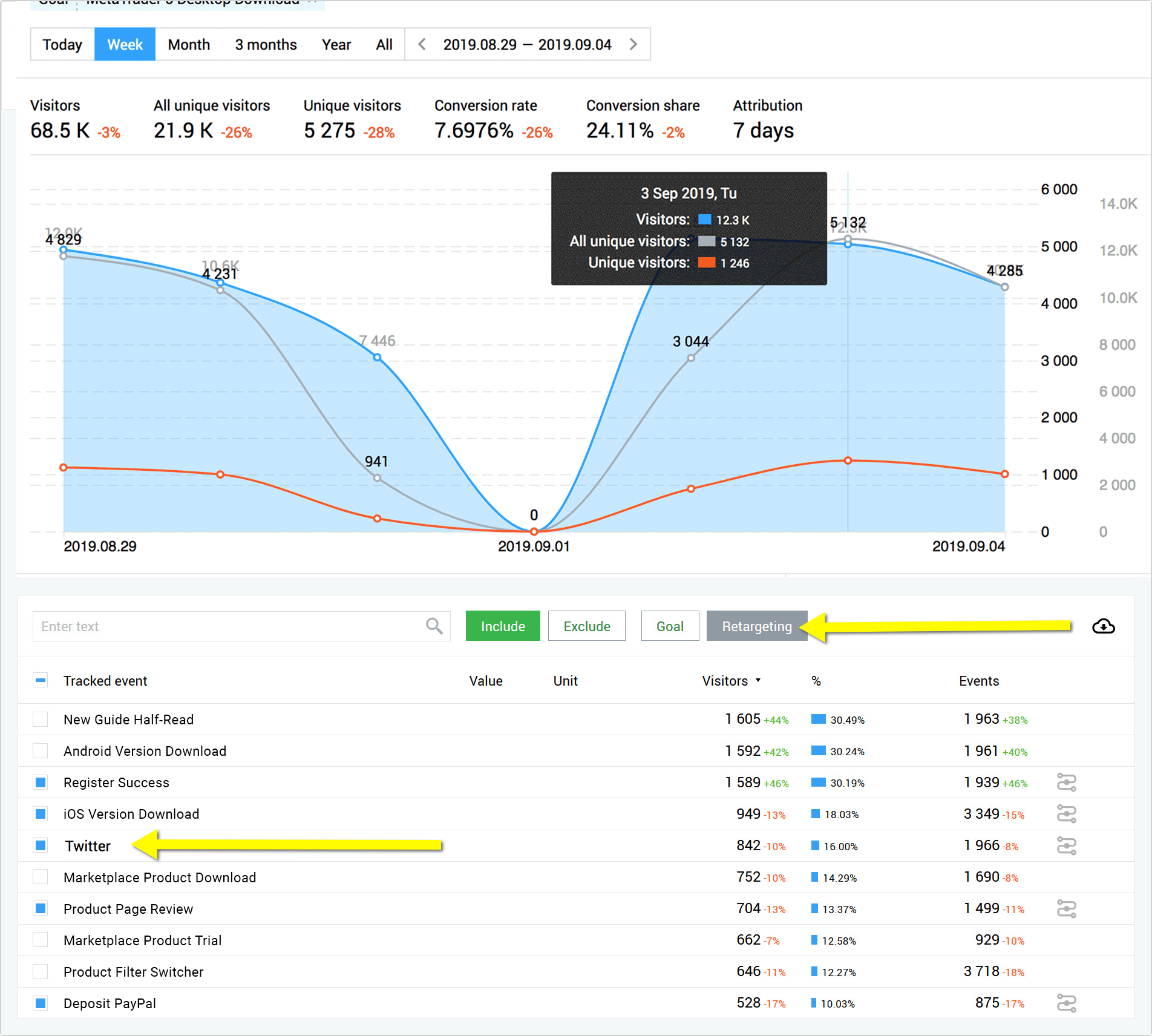Sort by Visitors column dropdown arrow
The height and width of the screenshot is (1036, 1152).
pyautogui.click(x=758, y=681)
